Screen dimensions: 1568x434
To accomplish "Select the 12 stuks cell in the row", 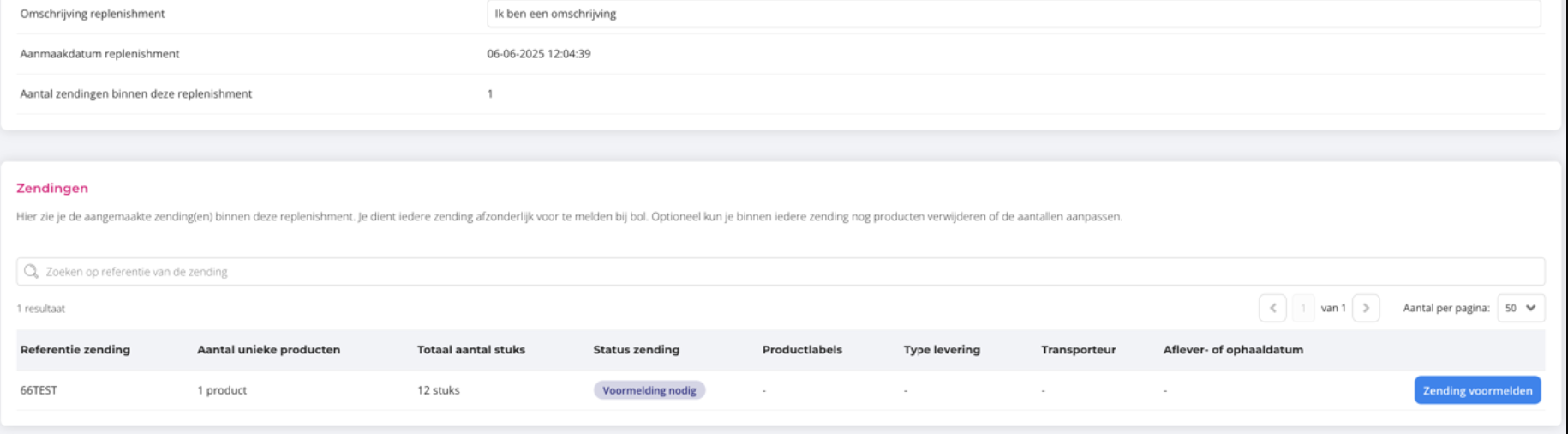I will click(438, 390).
